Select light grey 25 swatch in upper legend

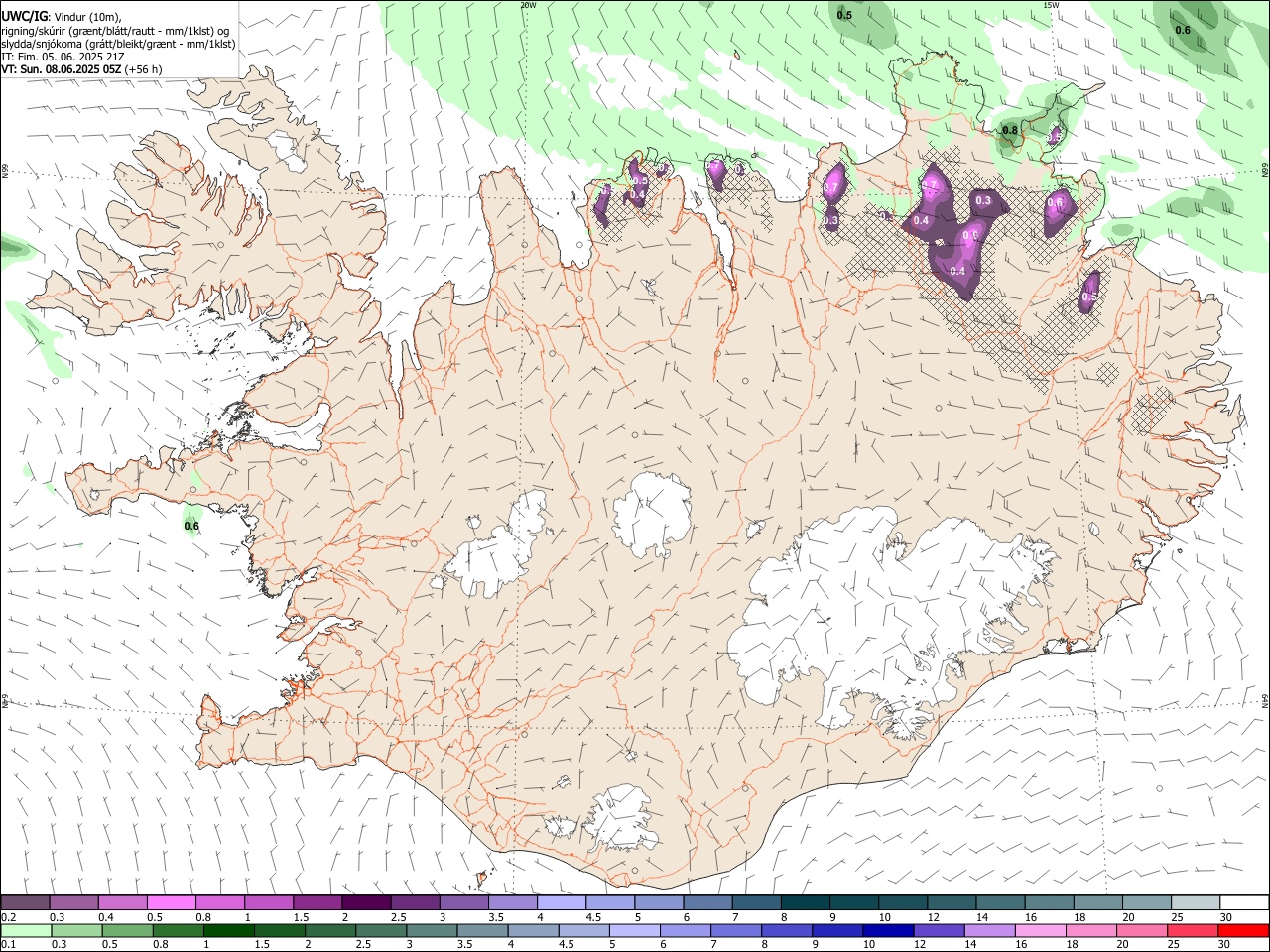pyautogui.click(x=1197, y=902)
